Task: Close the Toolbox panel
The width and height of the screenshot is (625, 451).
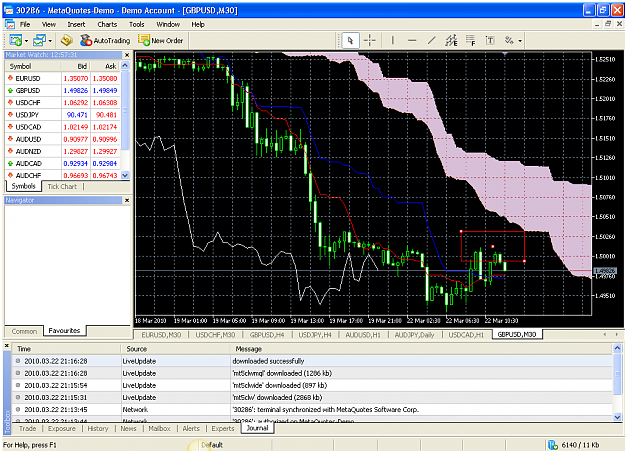Action: (x=6, y=346)
